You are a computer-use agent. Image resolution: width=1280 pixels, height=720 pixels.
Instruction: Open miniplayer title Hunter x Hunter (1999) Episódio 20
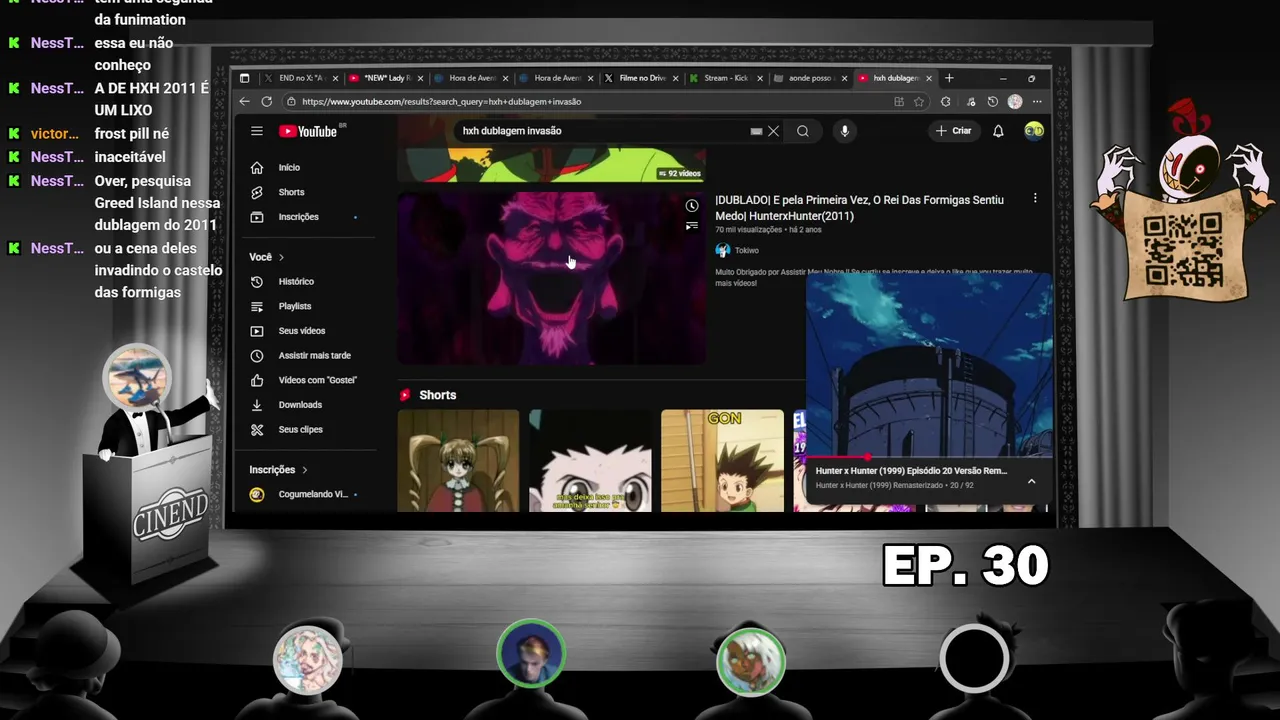(x=911, y=470)
